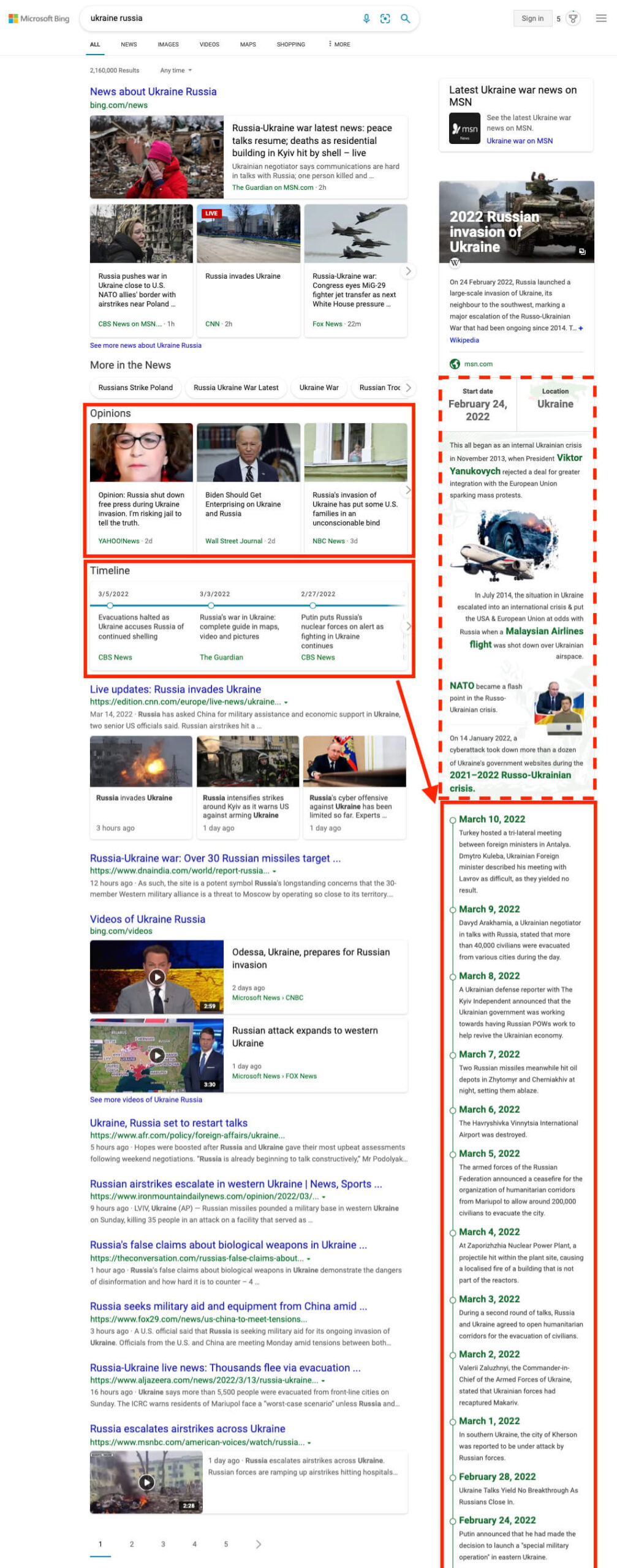
Task: Switch to the MAPS tab
Action: 248,44
